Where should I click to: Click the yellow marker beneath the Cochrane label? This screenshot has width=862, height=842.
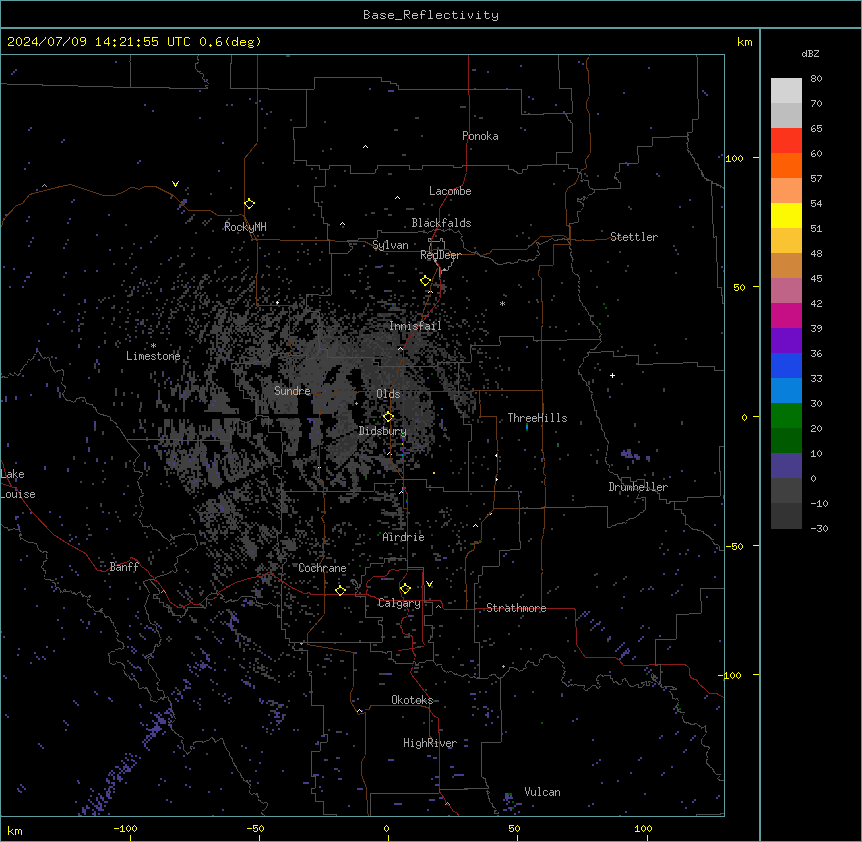(340, 590)
